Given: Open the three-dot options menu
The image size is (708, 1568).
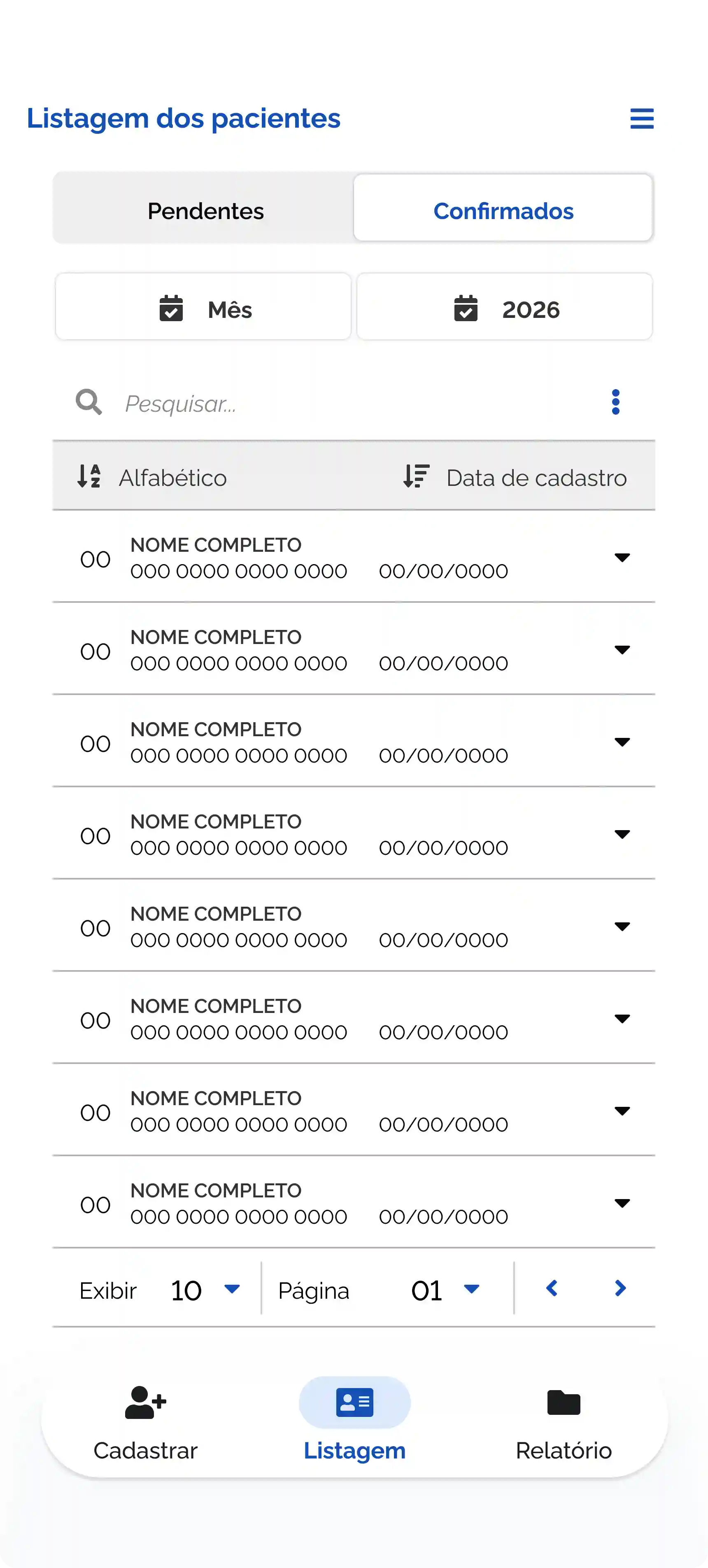Looking at the screenshot, I should (615, 402).
